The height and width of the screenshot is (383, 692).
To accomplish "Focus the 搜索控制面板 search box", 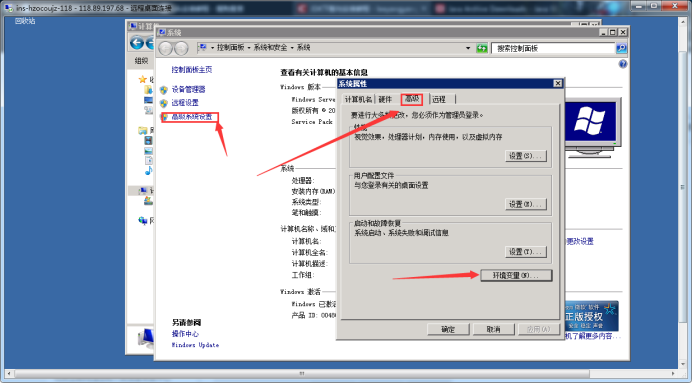I will coord(553,49).
